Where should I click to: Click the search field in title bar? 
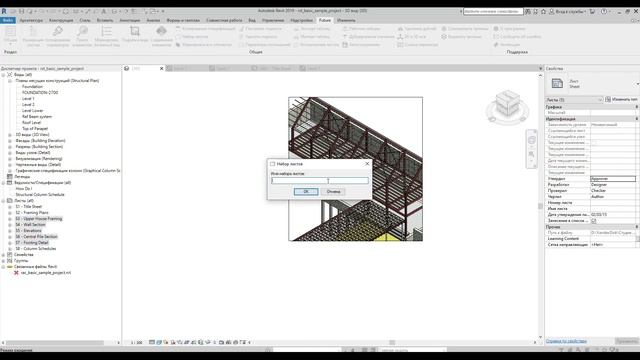(x=493, y=11)
